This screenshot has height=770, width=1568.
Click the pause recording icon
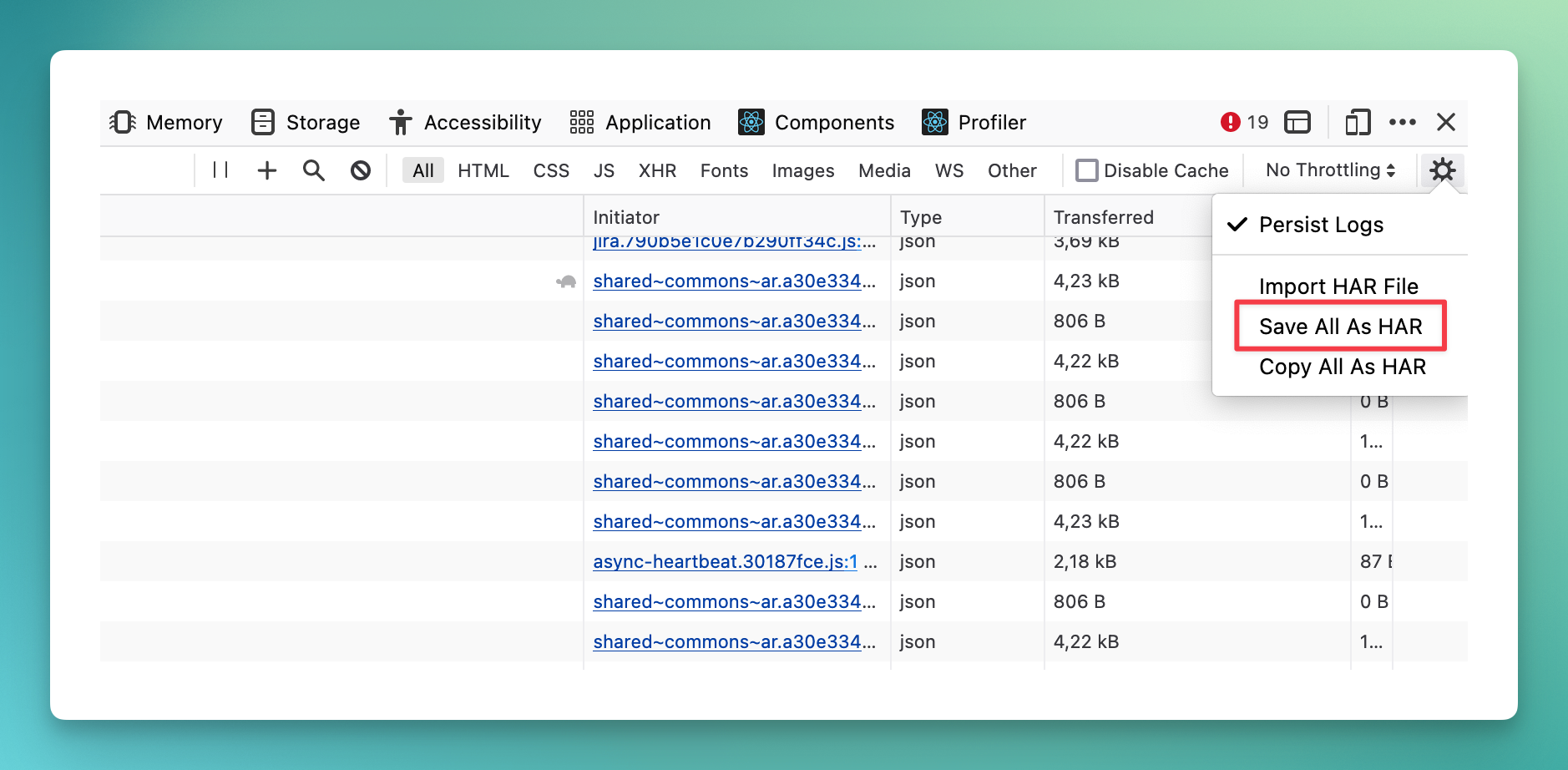coord(220,170)
